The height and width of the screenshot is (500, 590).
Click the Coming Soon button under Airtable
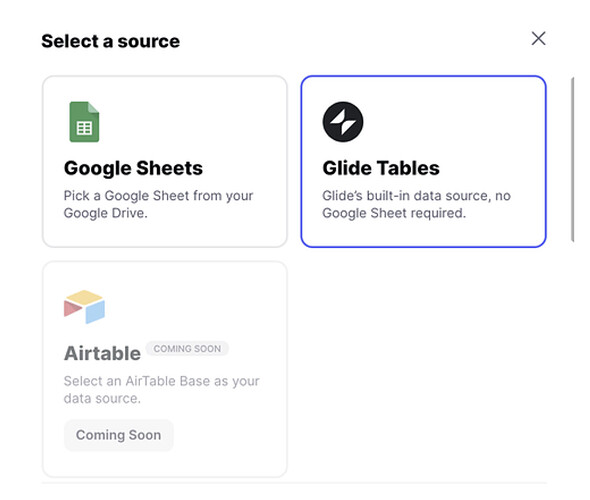click(119, 435)
